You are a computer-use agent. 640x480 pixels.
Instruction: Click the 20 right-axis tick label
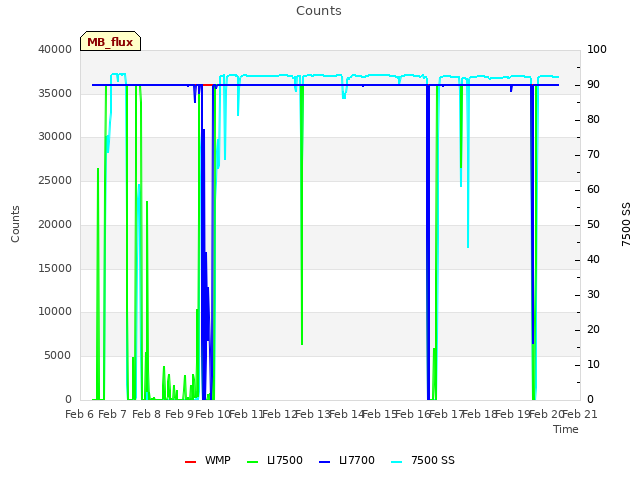(x=593, y=329)
